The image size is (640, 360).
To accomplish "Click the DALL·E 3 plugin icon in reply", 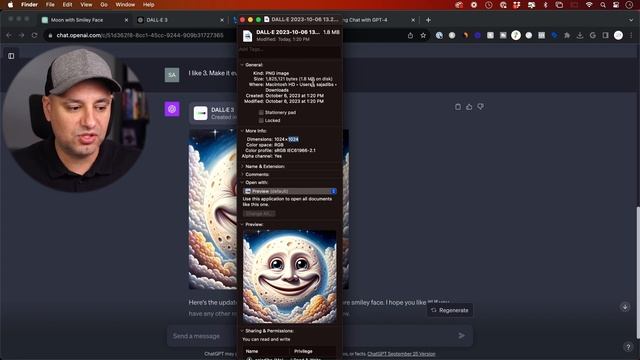I will 200,113.
